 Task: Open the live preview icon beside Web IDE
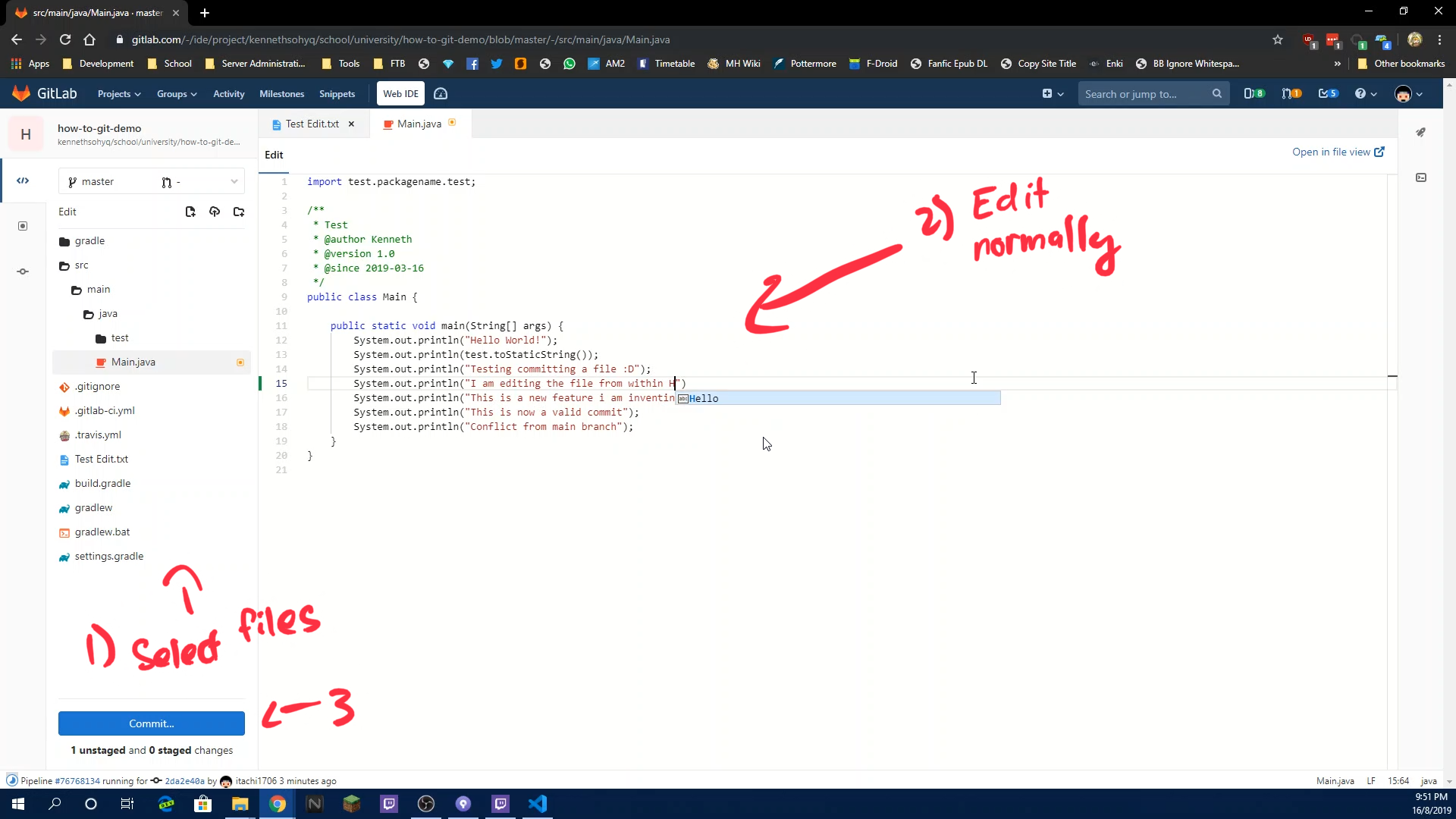click(441, 93)
